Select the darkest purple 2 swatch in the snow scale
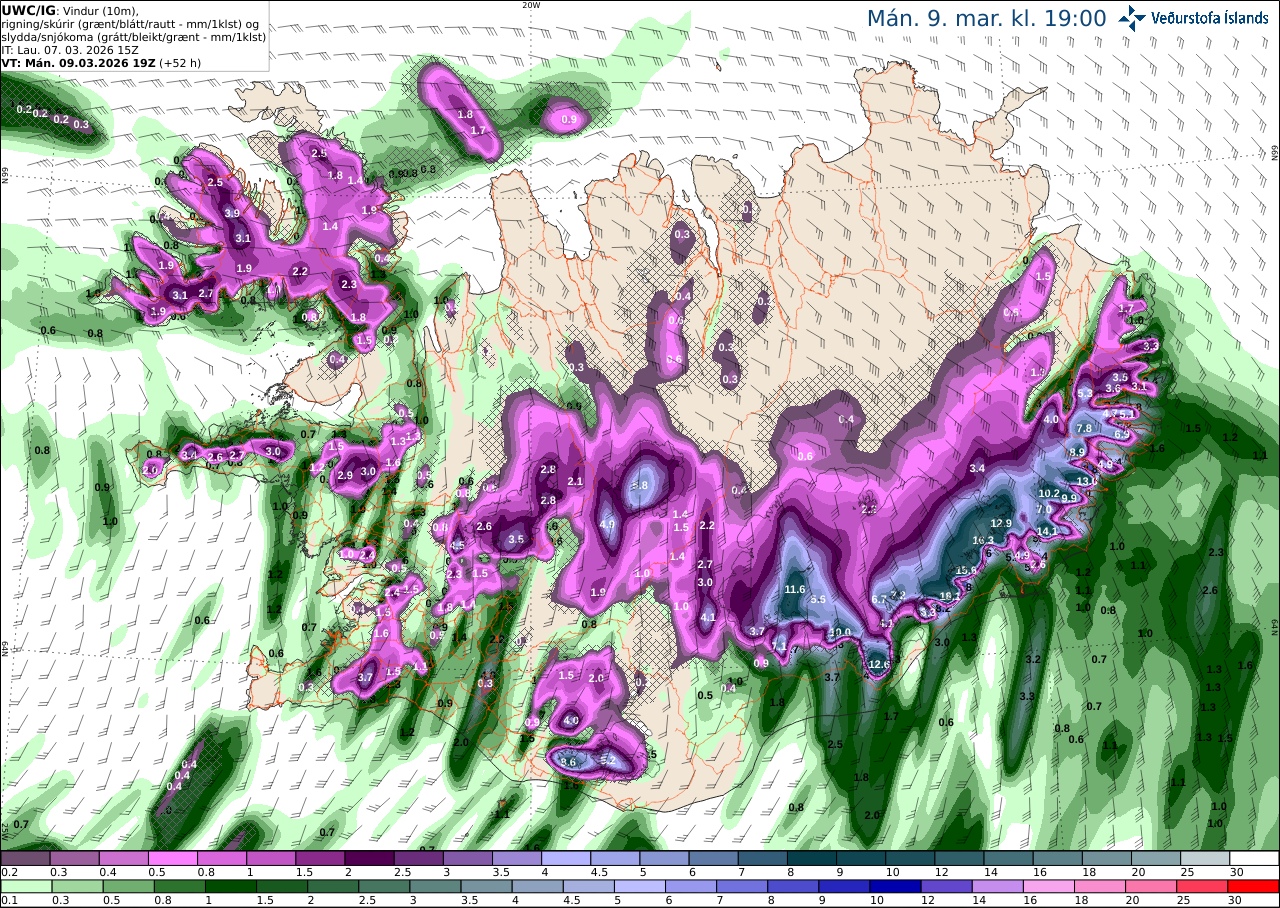 tap(369, 858)
